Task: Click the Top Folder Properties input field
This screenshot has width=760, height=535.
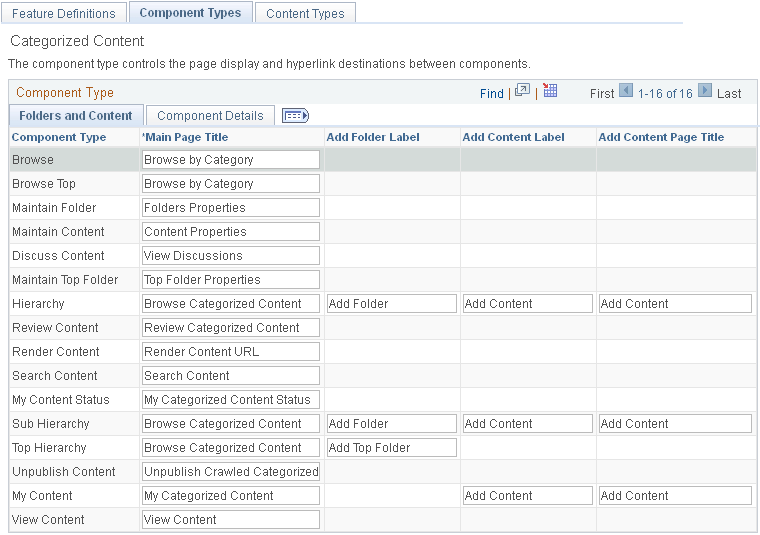Action: 231,280
